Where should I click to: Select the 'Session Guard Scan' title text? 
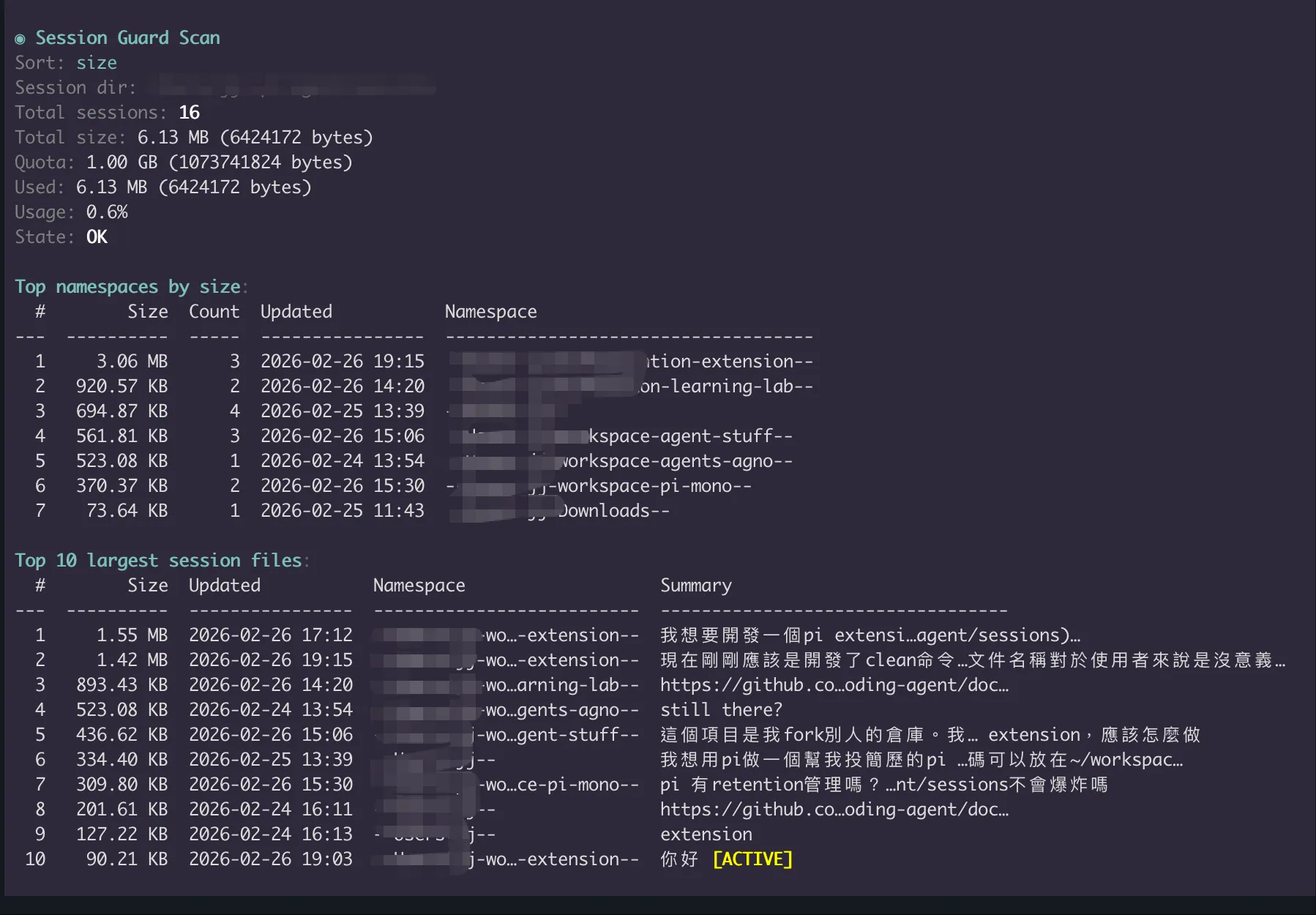[x=127, y=38]
